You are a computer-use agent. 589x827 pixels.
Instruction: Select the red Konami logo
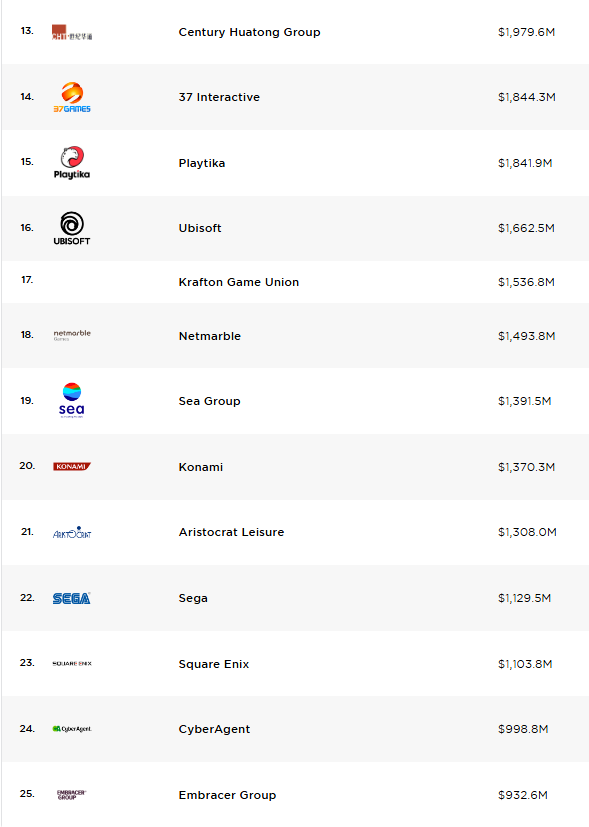pos(72,466)
